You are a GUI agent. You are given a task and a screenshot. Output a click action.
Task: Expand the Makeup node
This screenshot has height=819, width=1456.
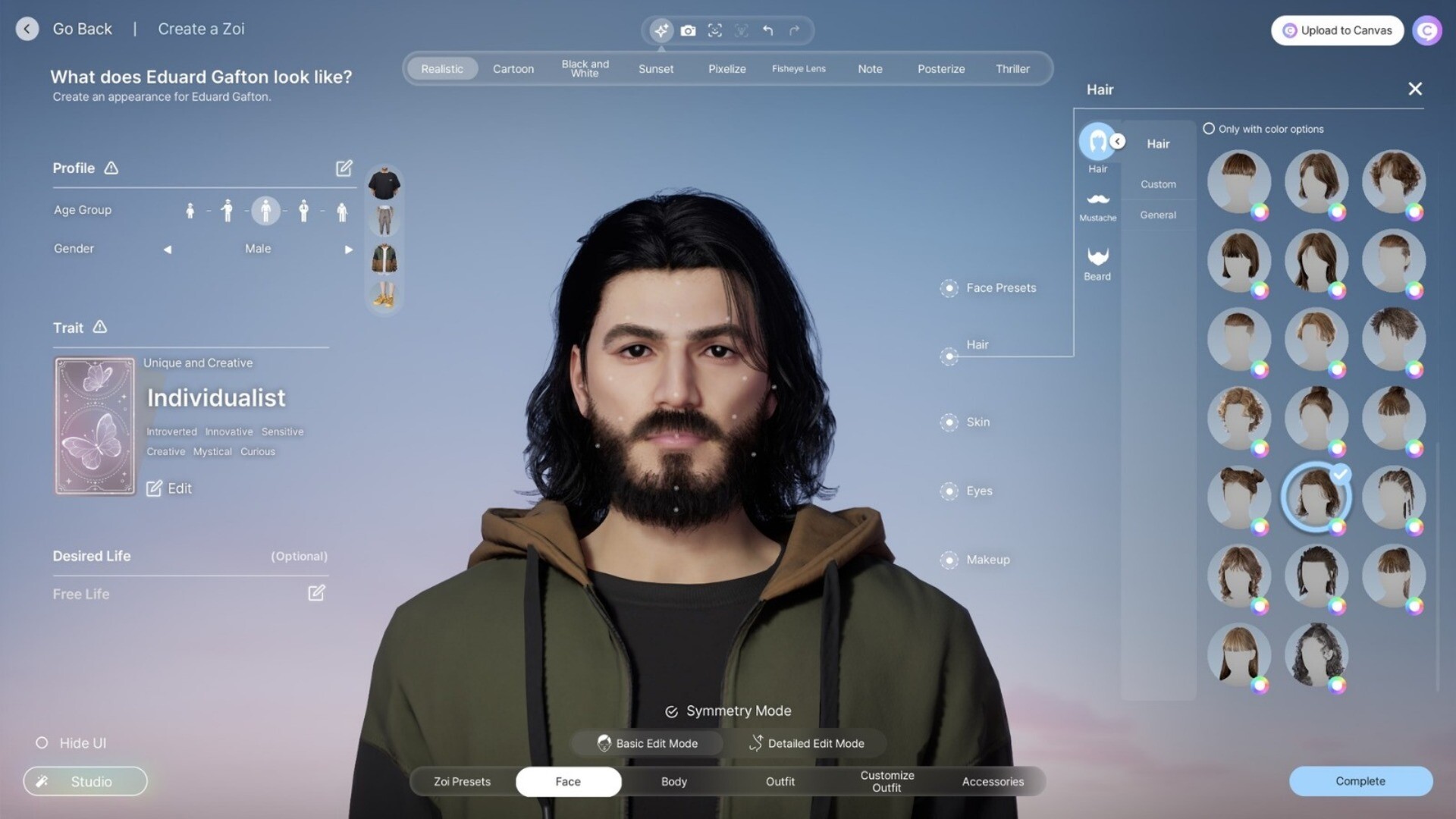pos(949,560)
